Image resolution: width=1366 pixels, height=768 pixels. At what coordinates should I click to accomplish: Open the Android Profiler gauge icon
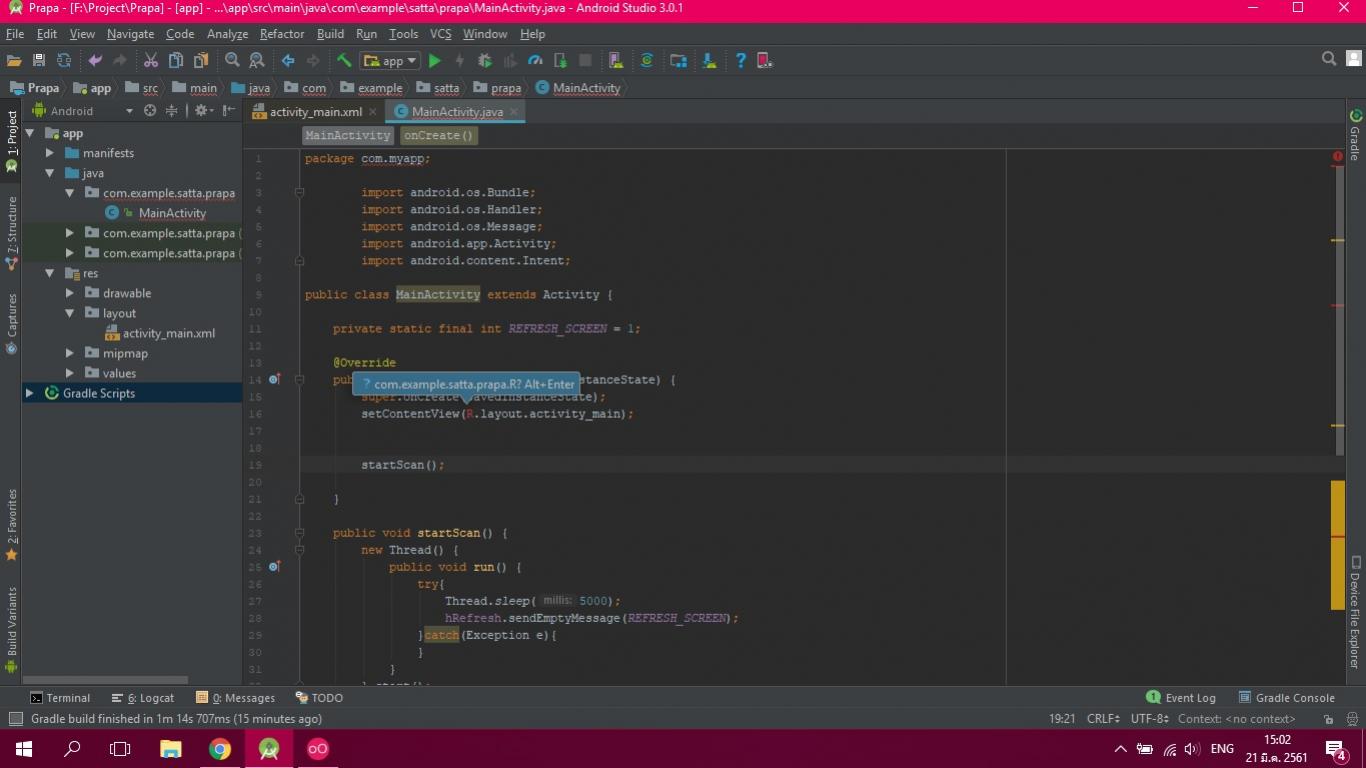click(x=535, y=61)
